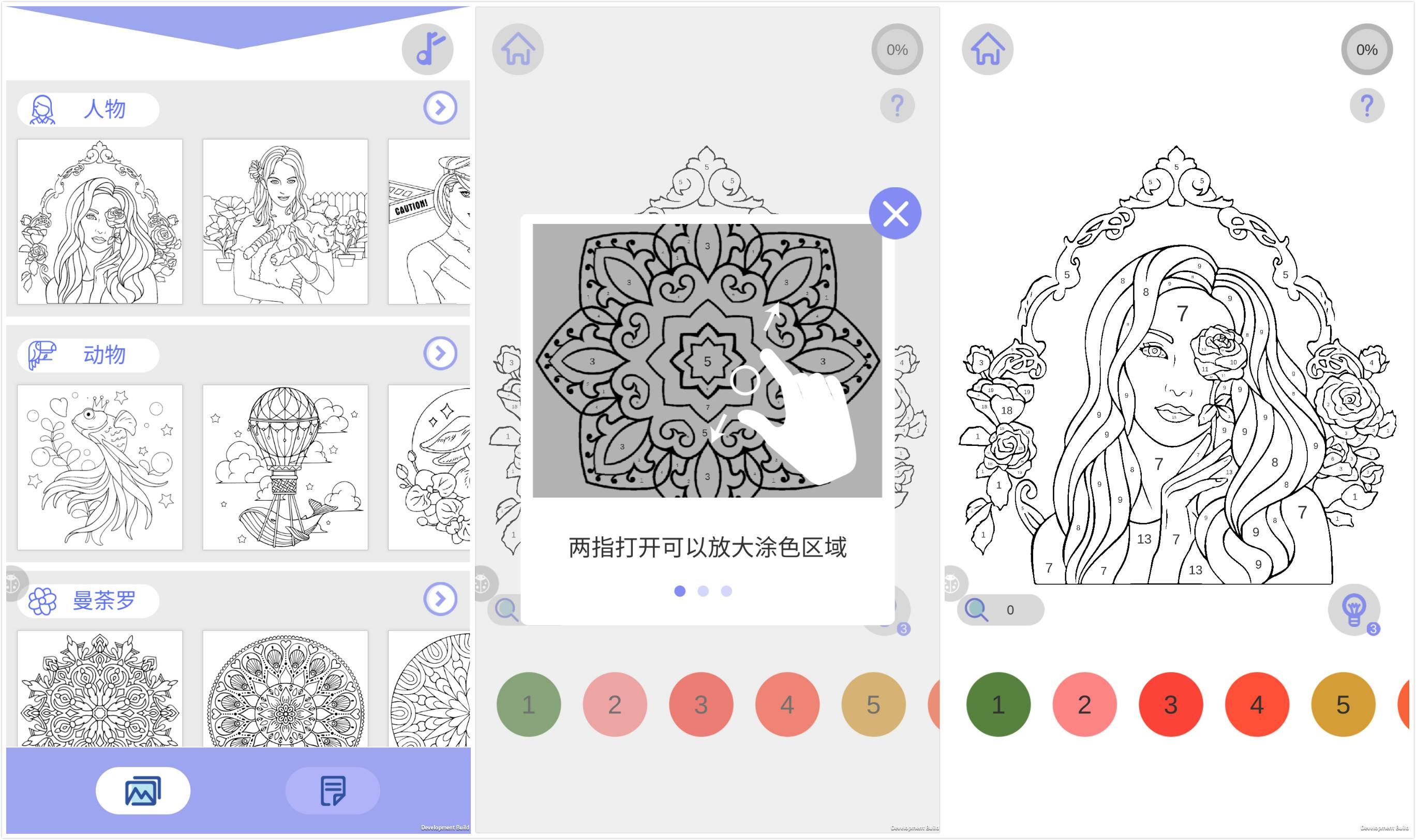The width and height of the screenshot is (1416, 840).
Task: Toggle music with the note icon
Action: pyautogui.click(x=427, y=49)
